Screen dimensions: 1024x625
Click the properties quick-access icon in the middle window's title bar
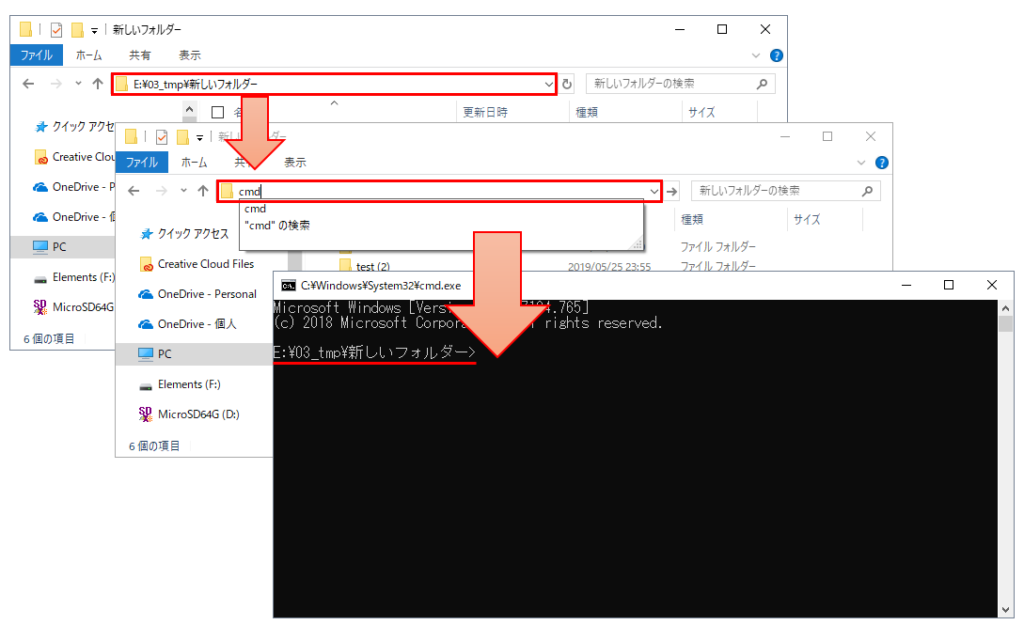162,136
